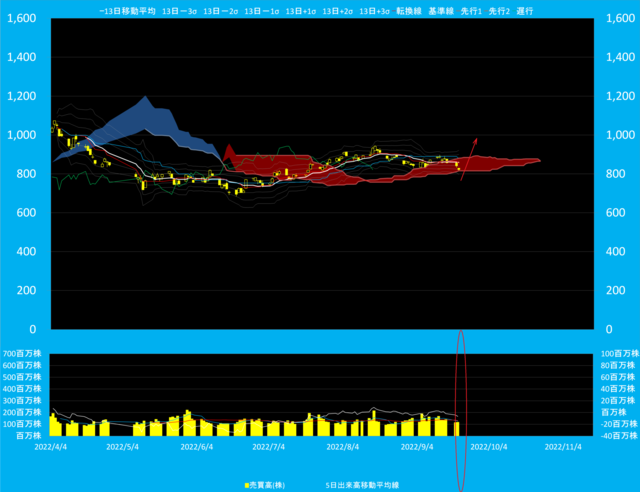Select the 売買高(株) legend text

[x=267, y=485]
